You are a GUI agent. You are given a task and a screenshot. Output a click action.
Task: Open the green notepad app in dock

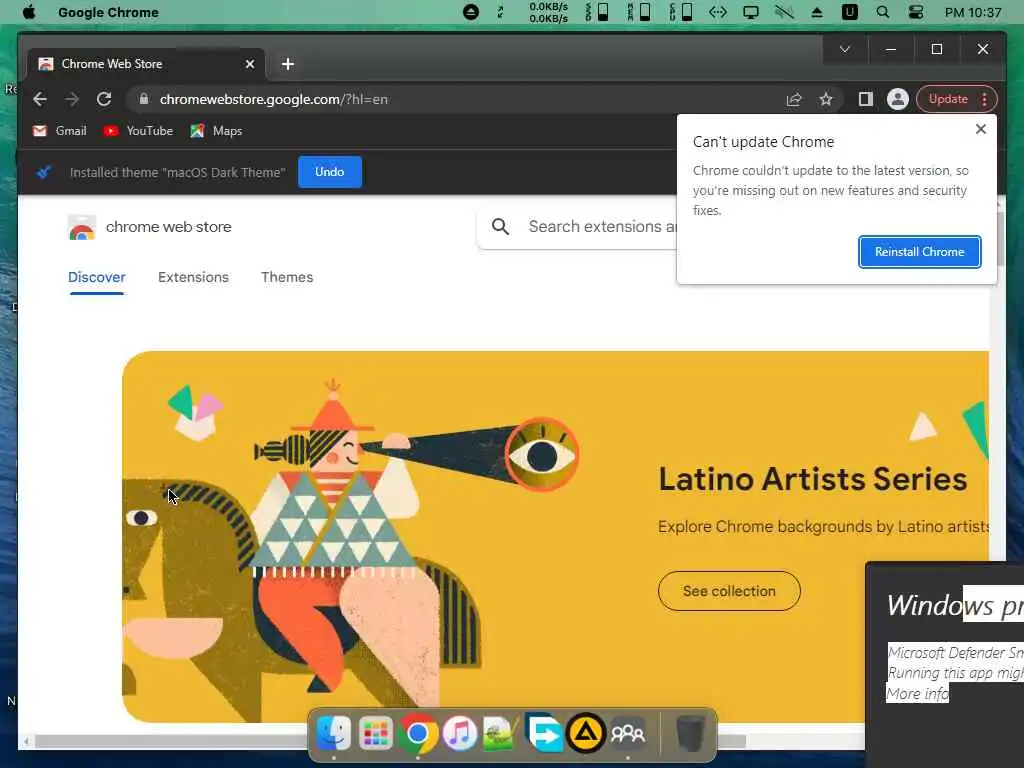pyautogui.click(x=501, y=733)
